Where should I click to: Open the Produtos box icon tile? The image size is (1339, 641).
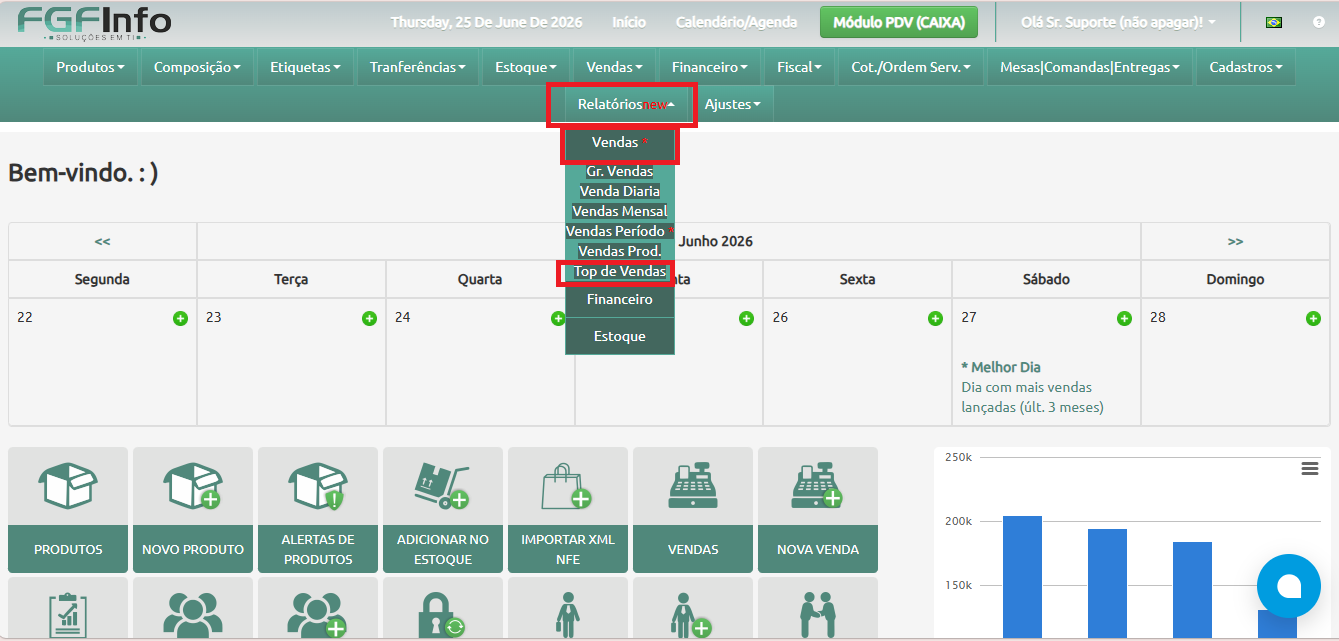pyautogui.click(x=68, y=486)
